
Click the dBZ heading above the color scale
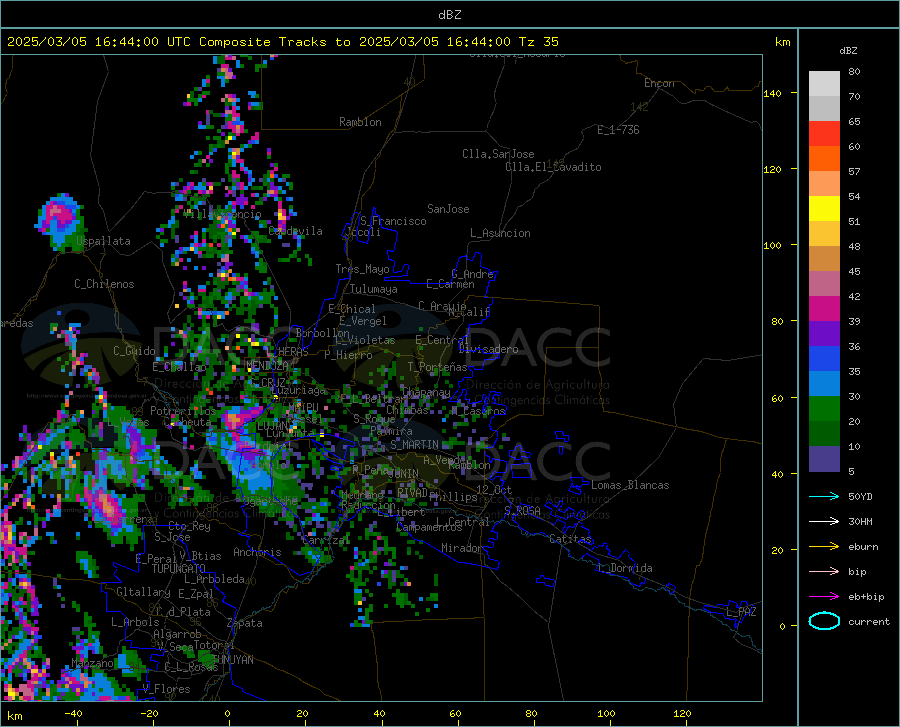848,50
